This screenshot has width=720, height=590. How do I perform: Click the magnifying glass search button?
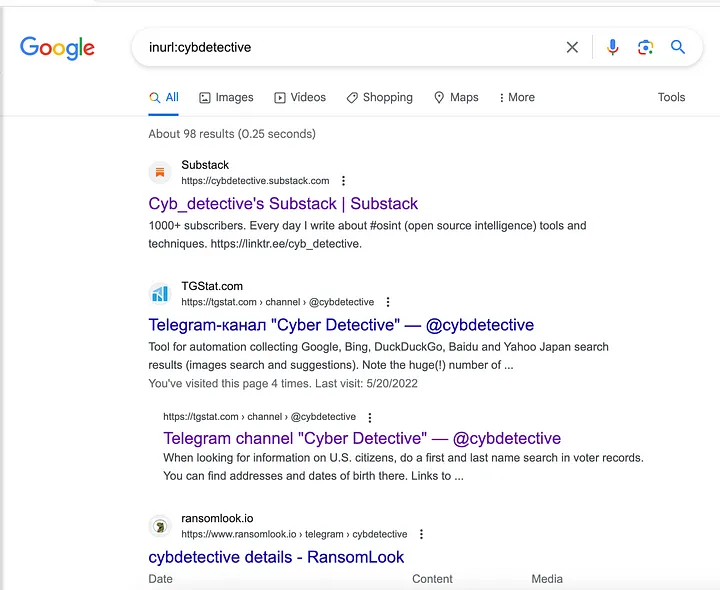pyautogui.click(x=678, y=47)
